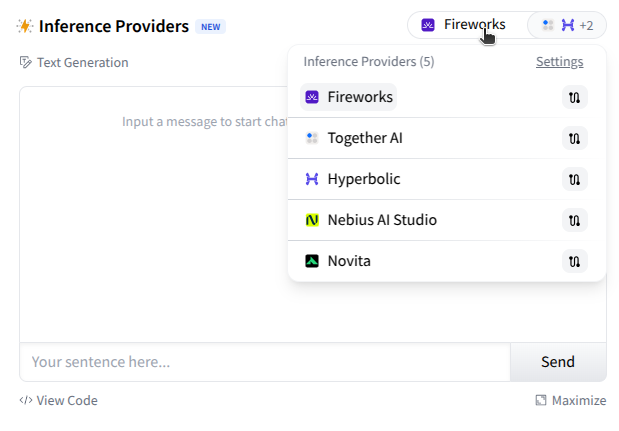Click the Together AI logo icon
This screenshot has height=431, width=619.
(312, 138)
